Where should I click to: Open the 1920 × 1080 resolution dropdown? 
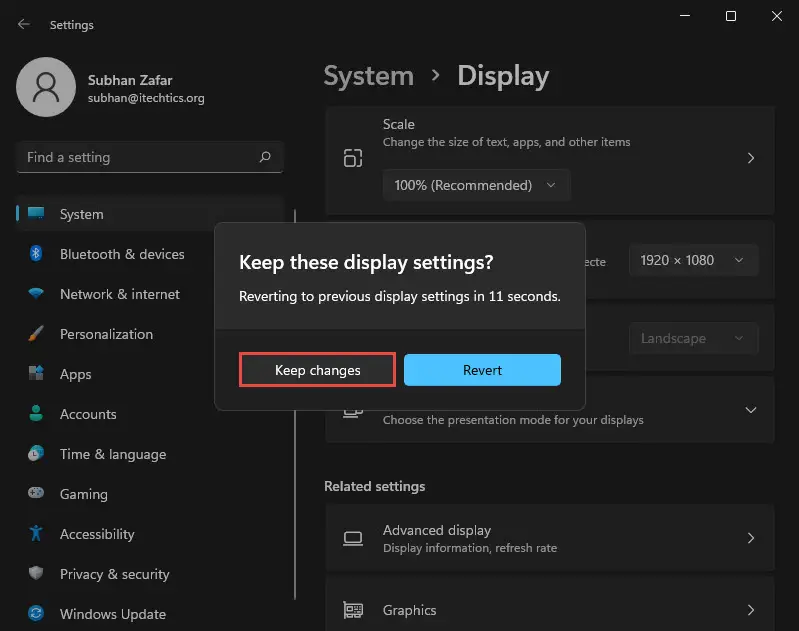click(x=693, y=260)
